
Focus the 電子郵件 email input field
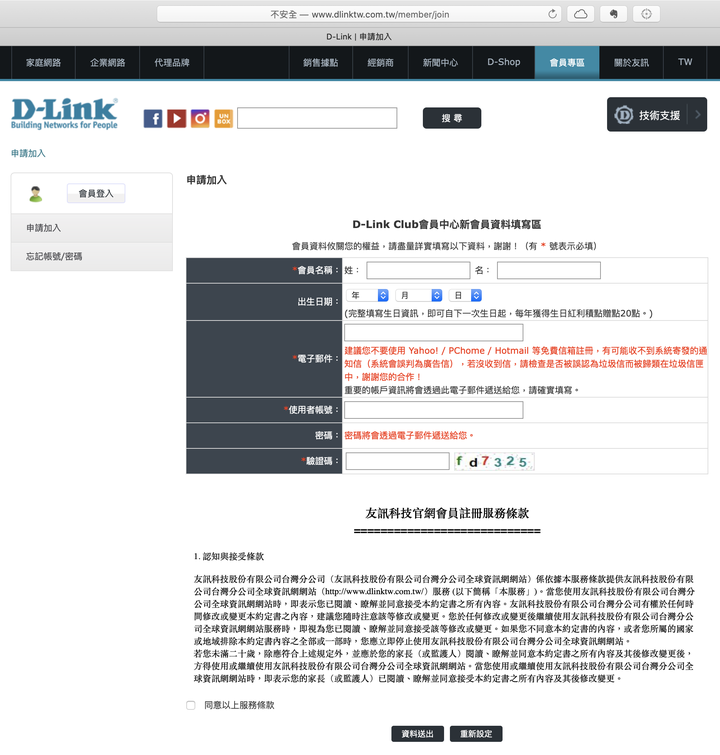coord(433,333)
